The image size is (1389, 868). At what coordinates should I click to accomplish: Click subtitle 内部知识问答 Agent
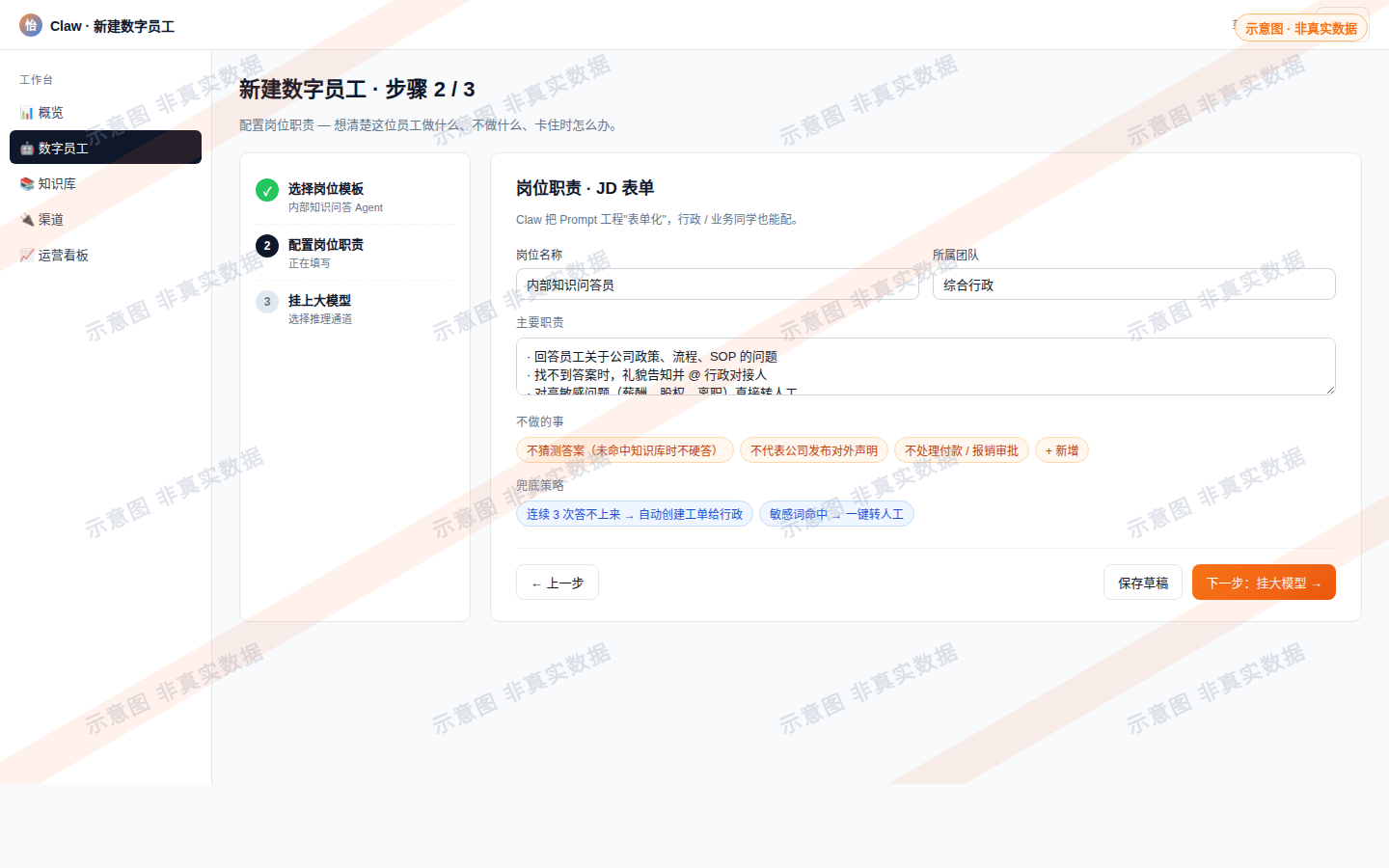tap(336, 207)
